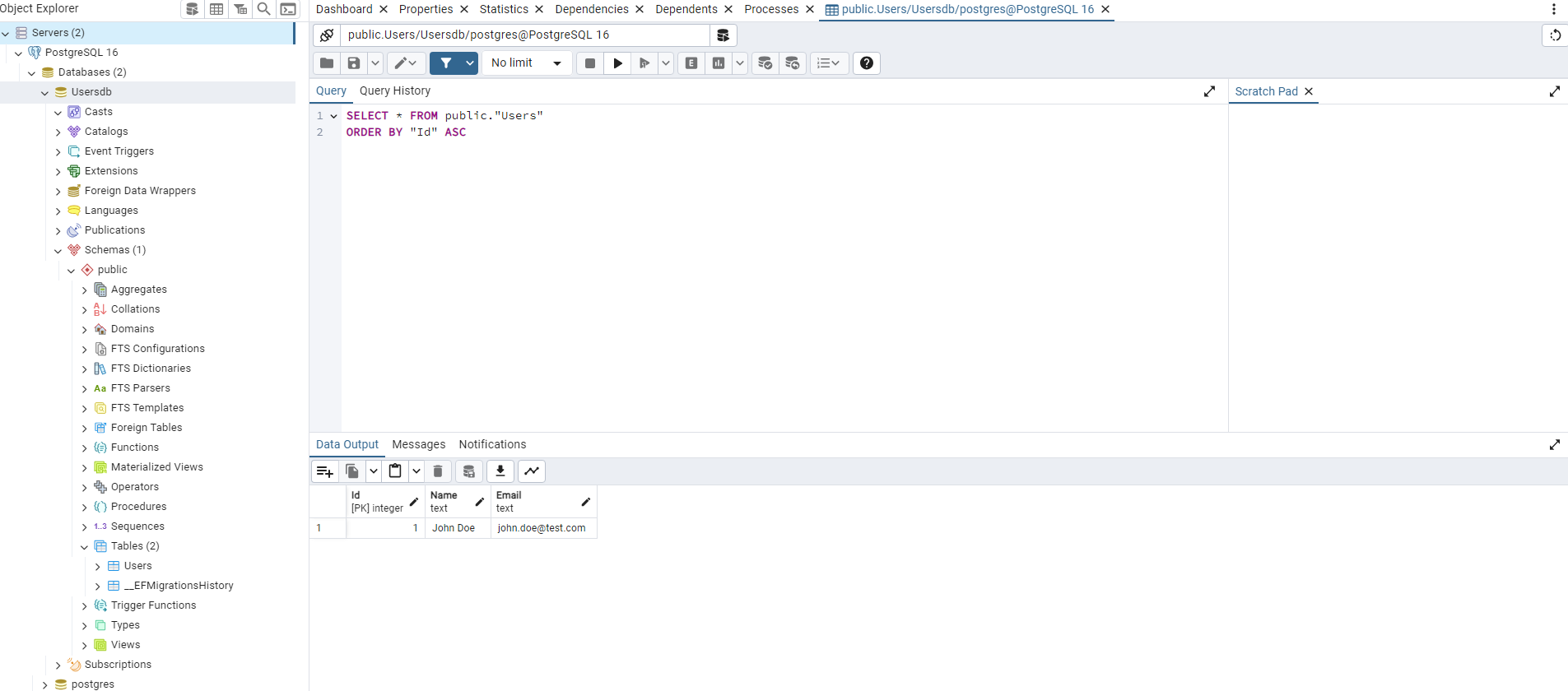Switch to the Dashboard tab
Image resolution: width=1568 pixels, height=691 pixels.
pyautogui.click(x=344, y=9)
